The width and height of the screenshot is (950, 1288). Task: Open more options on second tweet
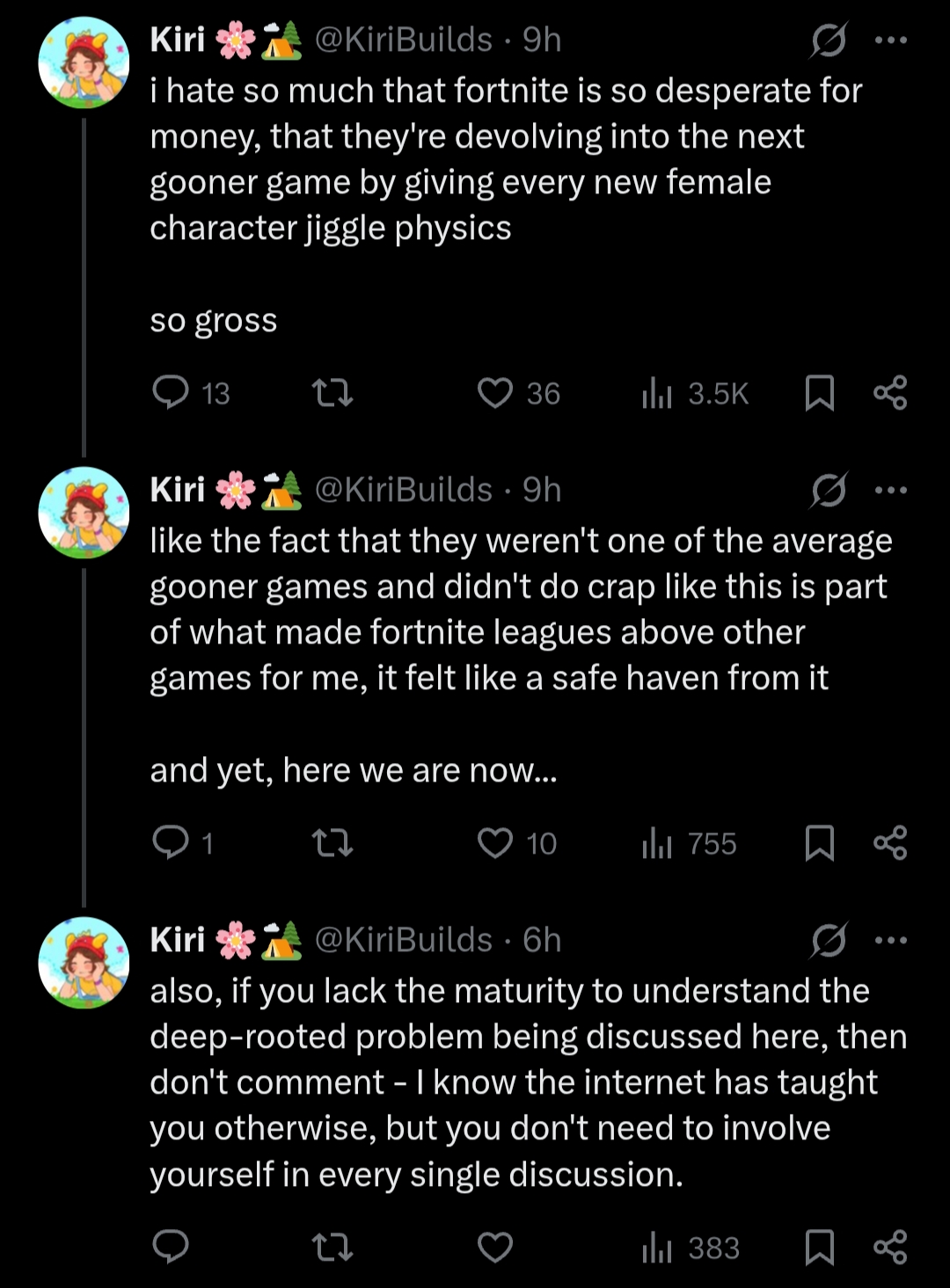(x=891, y=491)
